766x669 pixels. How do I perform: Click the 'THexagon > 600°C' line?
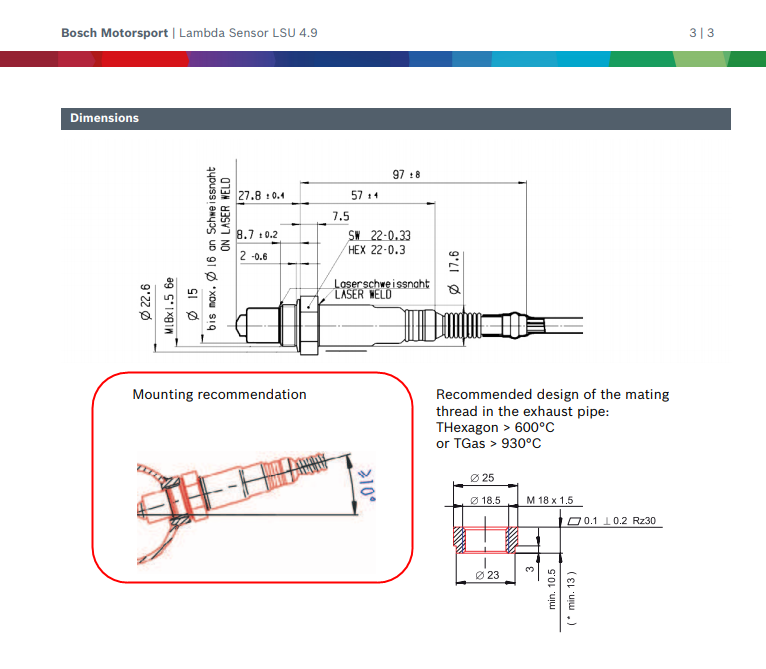(495, 428)
